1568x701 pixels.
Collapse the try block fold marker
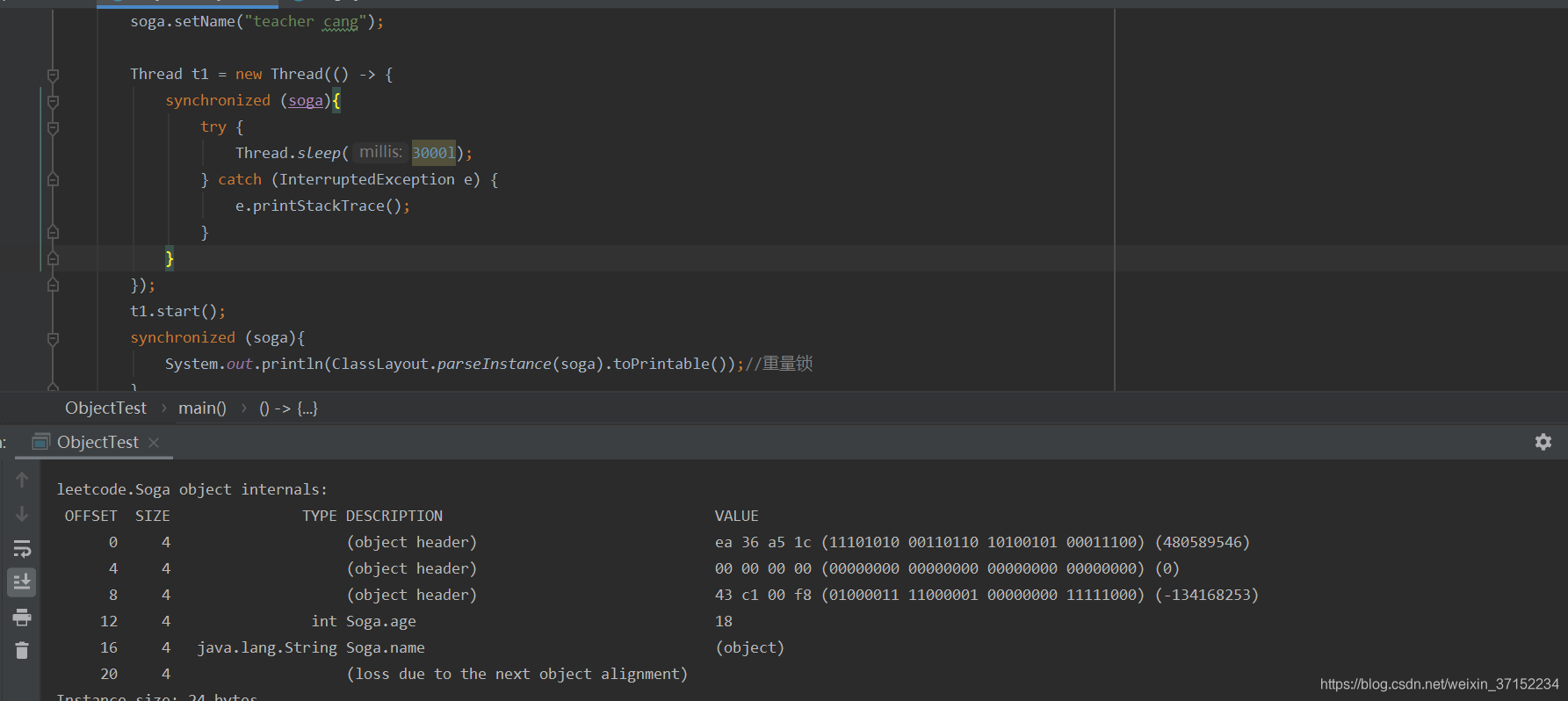coord(53,128)
